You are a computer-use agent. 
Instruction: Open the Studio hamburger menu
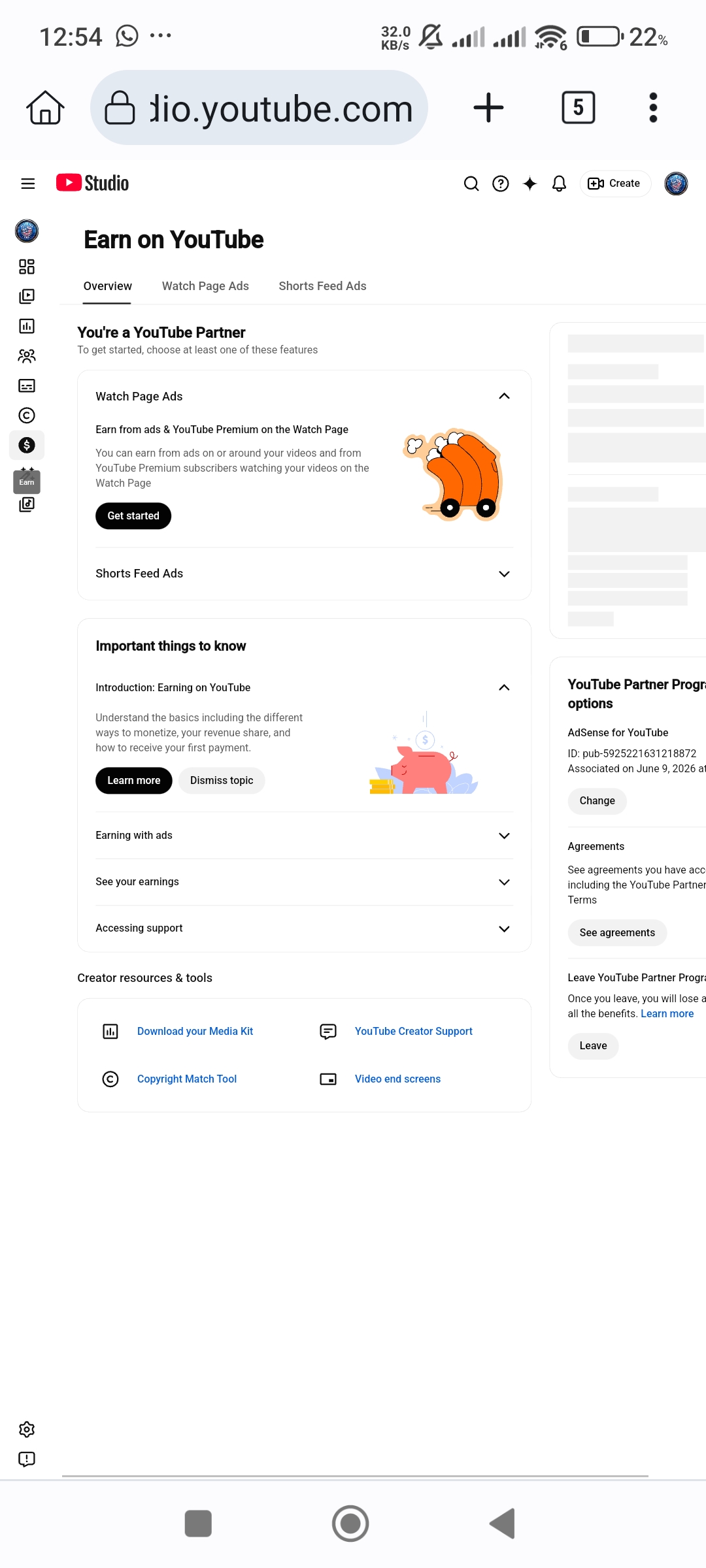27,184
